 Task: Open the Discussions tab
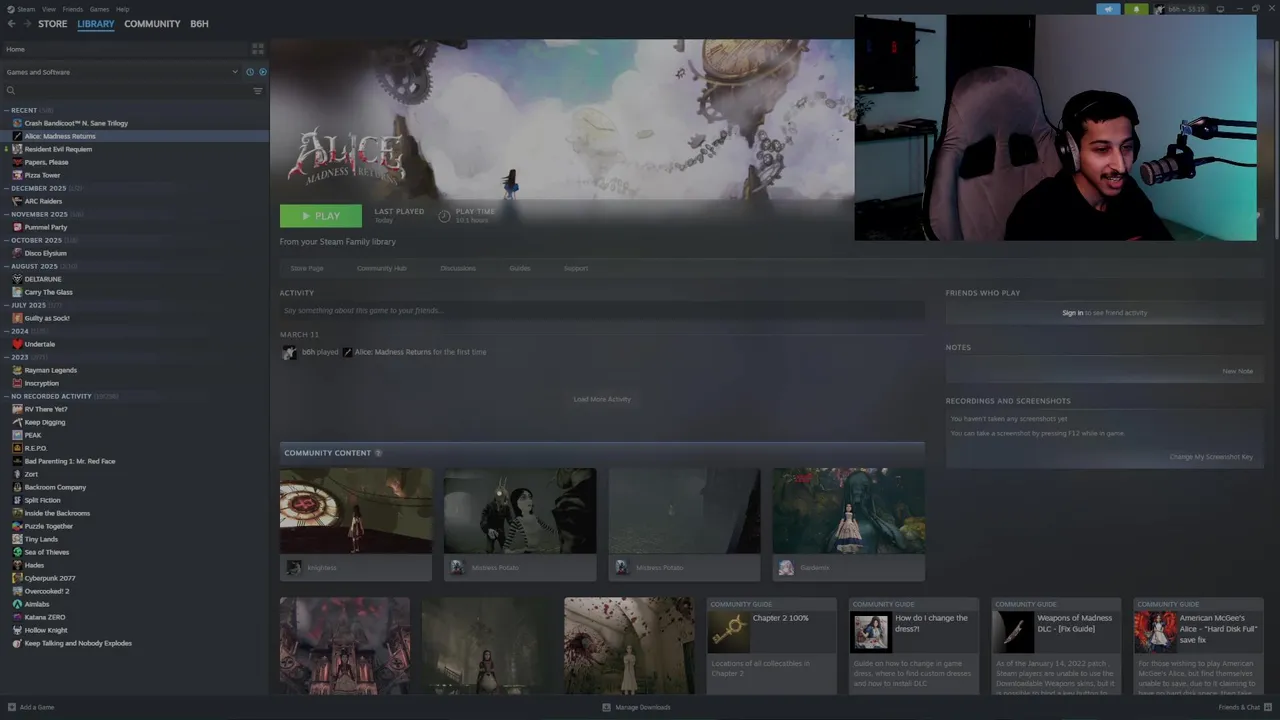pyautogui.click(x=458, y=268)
